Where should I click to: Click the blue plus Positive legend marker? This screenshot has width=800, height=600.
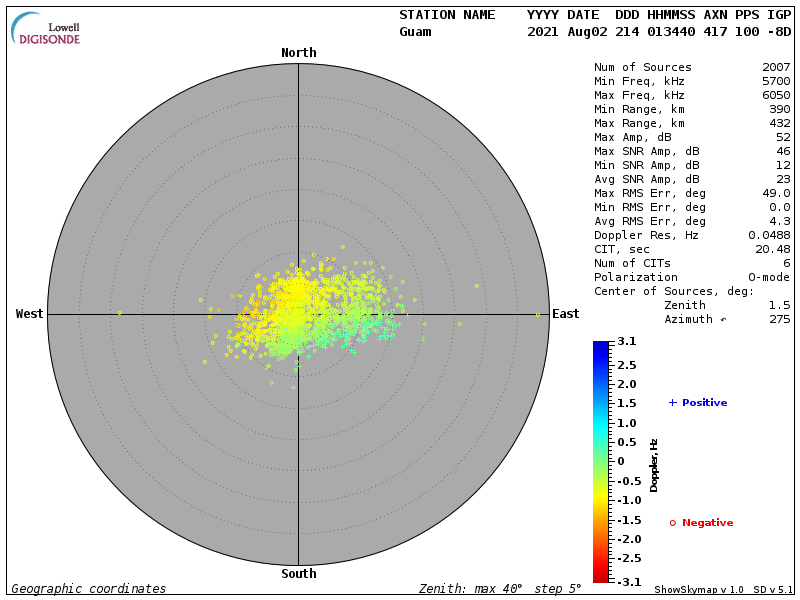(672, 402)
